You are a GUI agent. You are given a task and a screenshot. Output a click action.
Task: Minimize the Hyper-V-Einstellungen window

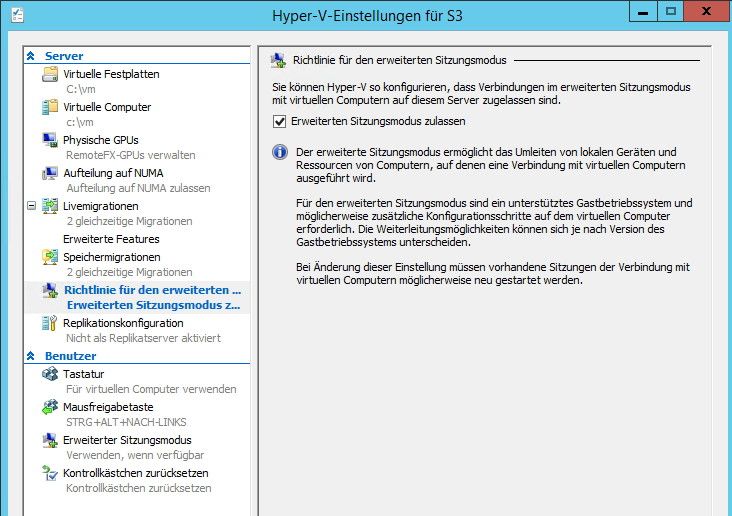pos(643,11)
